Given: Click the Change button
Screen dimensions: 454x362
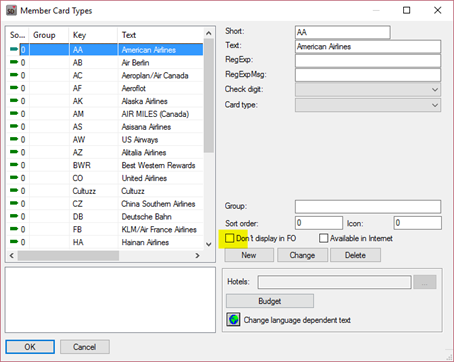Looking at the screenshot, I should pos(302,255).
